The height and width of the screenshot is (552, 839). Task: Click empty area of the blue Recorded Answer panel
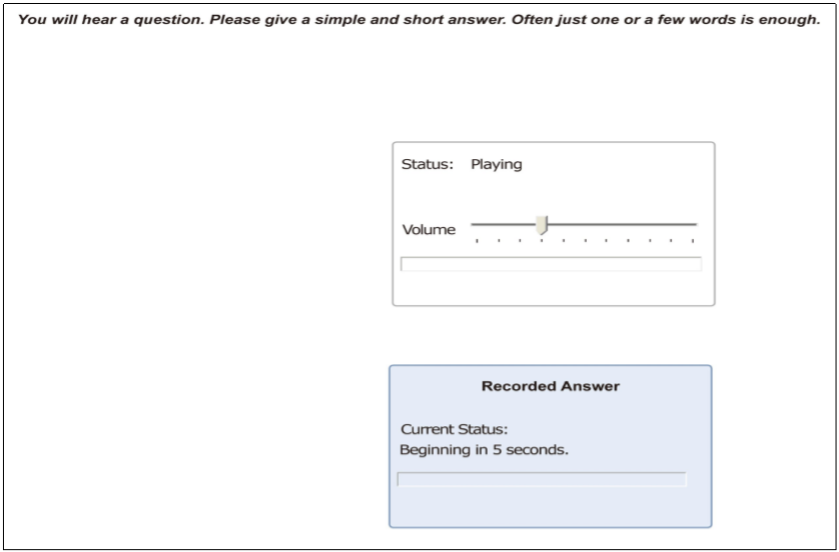pyautogui.click(x=550, y=508)
